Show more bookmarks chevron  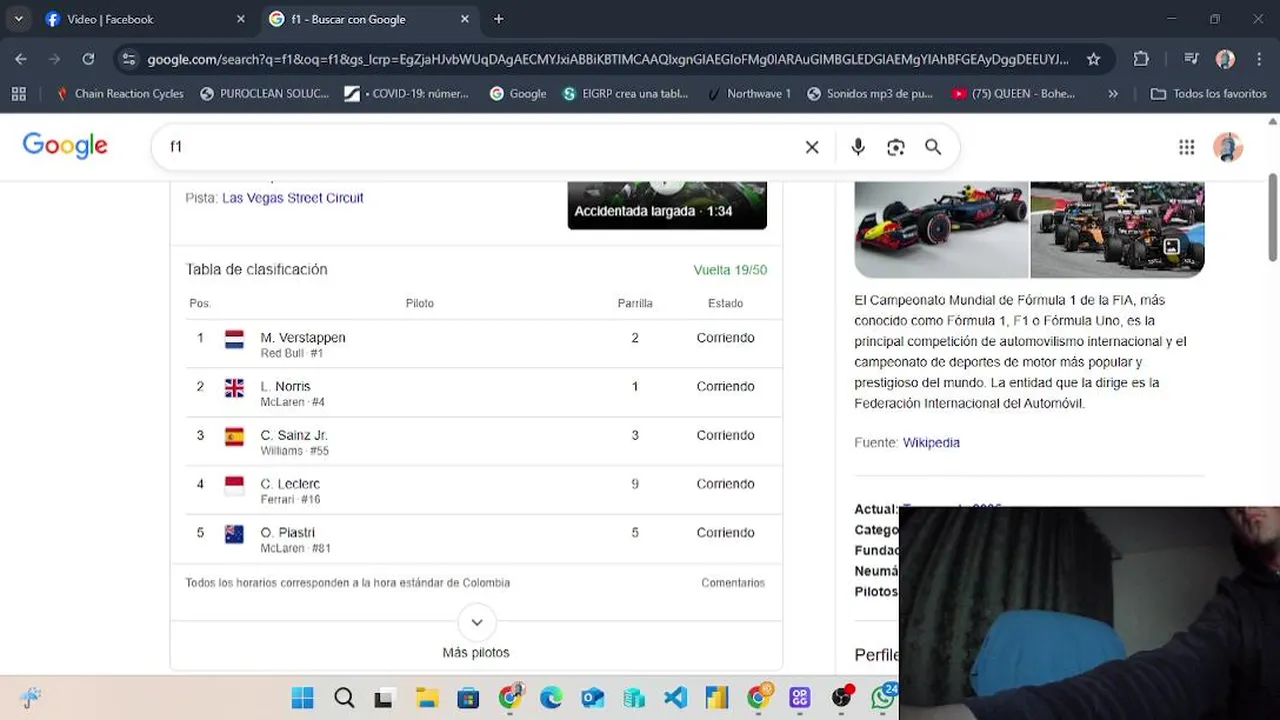1113,93
